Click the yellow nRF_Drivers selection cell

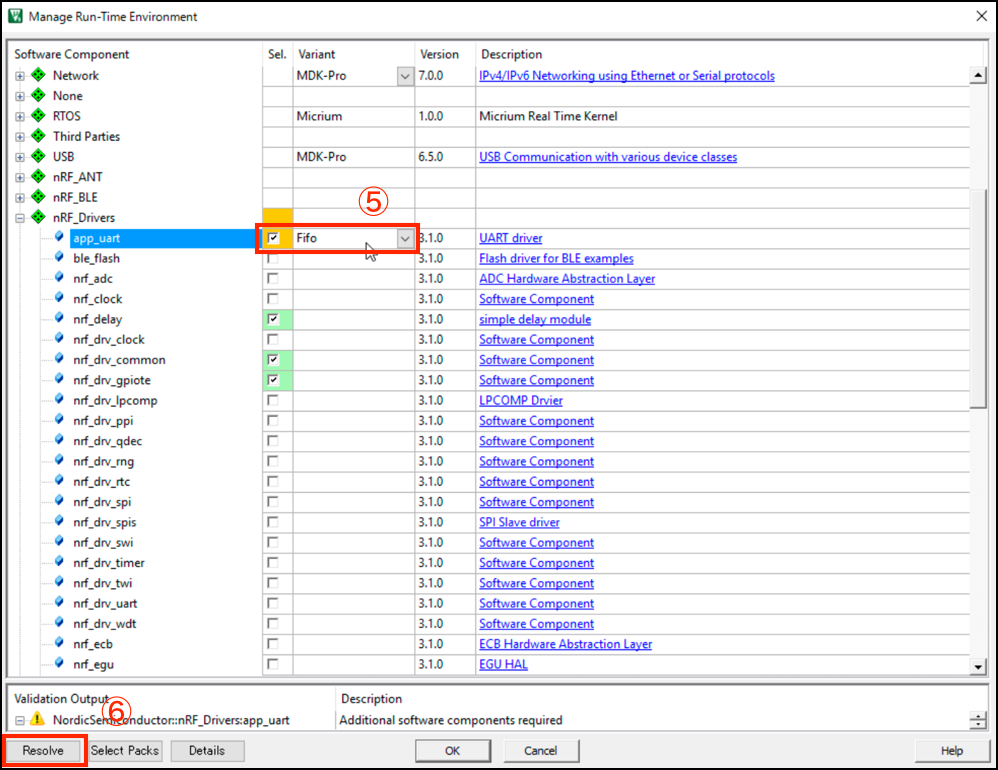277,217
